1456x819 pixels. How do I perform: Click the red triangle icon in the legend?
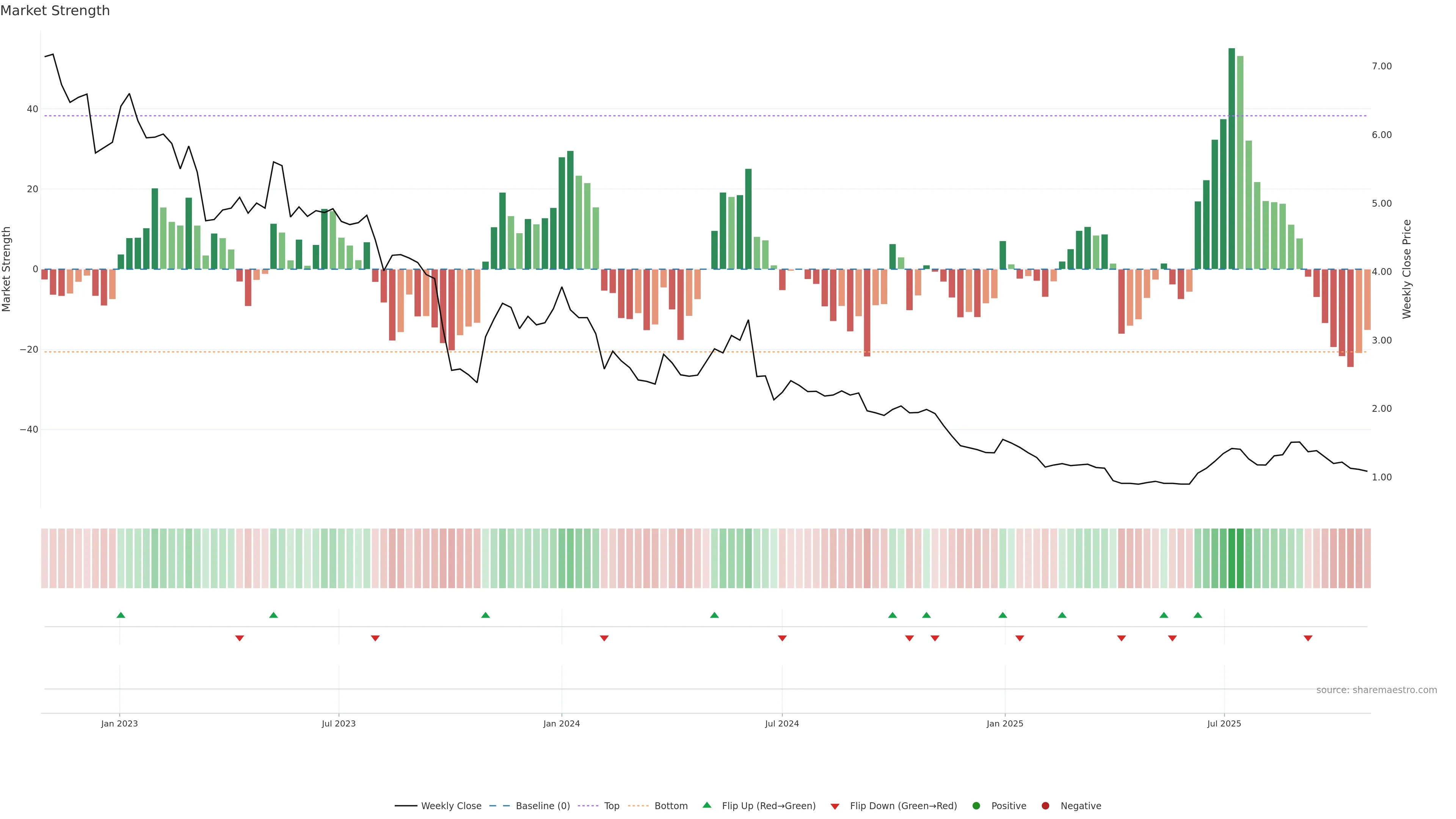tap(835, 806)
